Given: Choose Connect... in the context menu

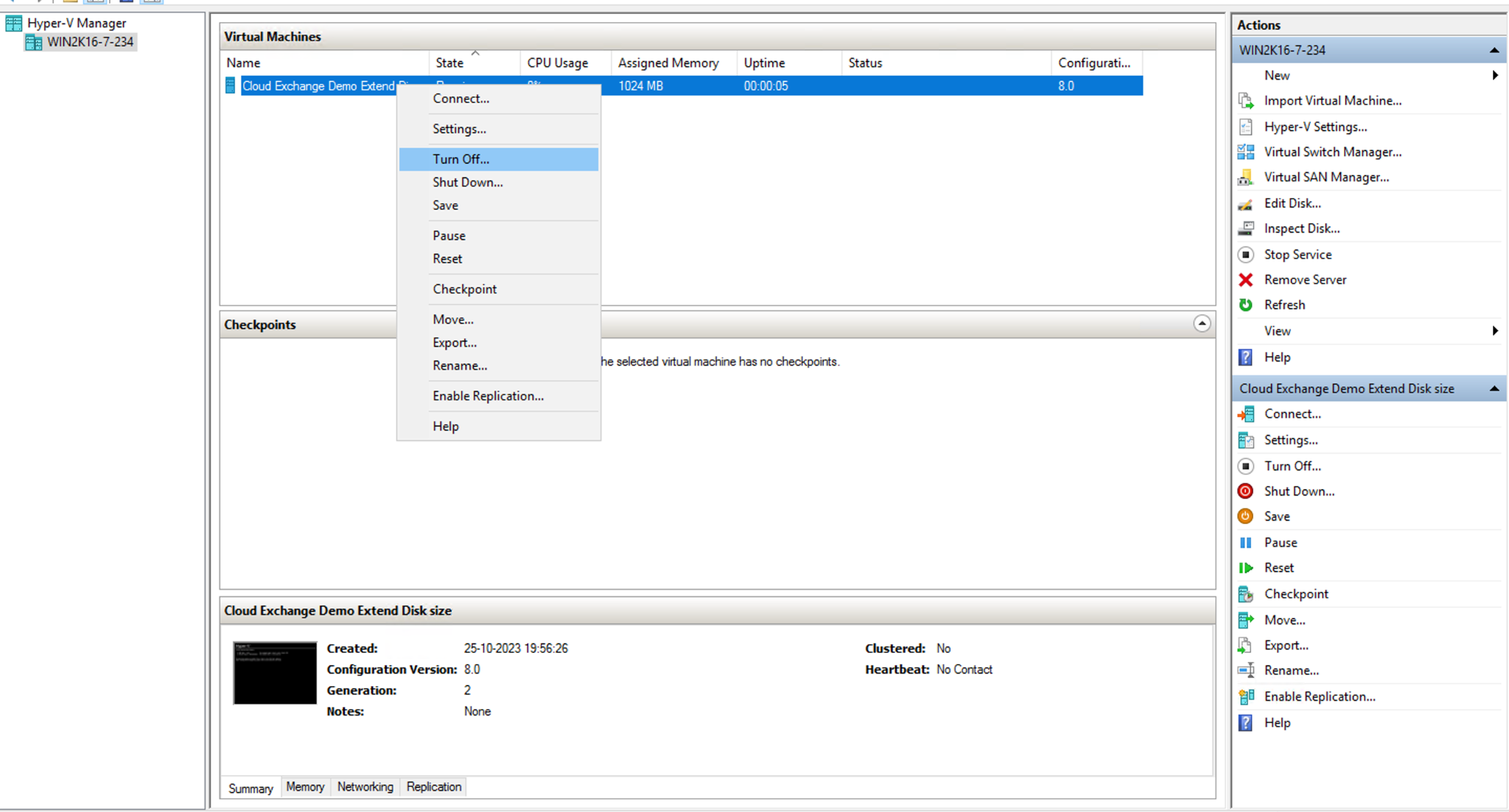Looking at the screenshot, I should pyautogui.click(x=499, y=99).
